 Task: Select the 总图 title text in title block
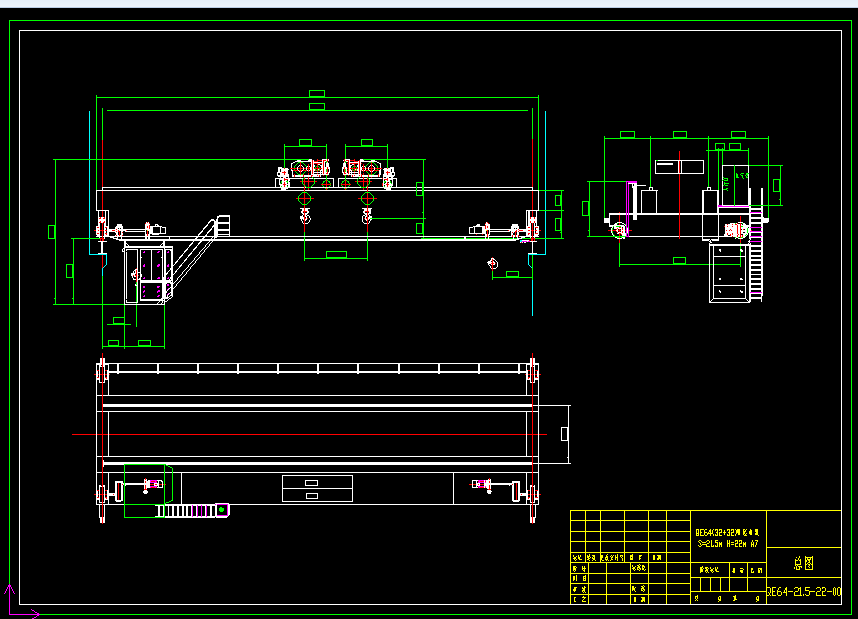[x=804, y=563]
